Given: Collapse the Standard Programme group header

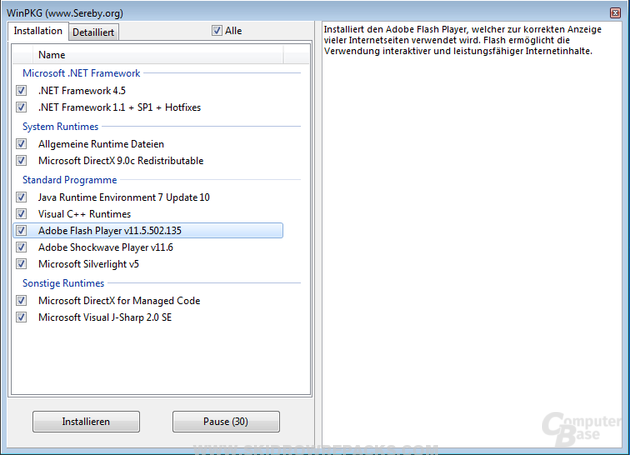Looking at the screenshot, I should 70,180.
